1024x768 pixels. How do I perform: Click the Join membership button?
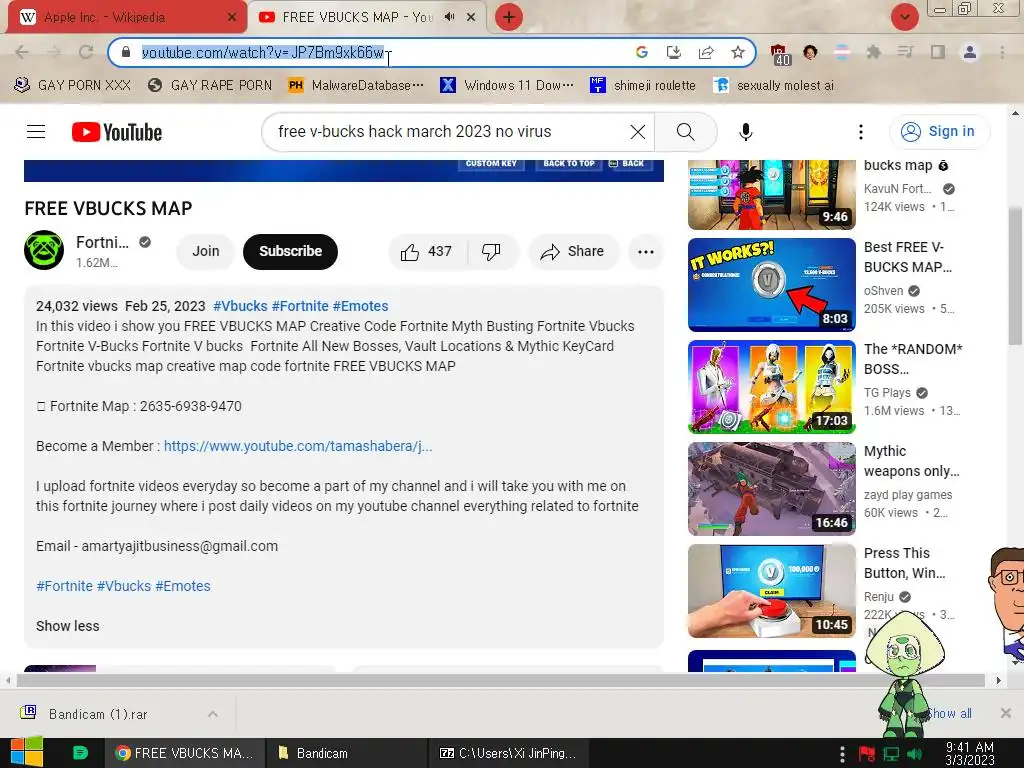click(206, 251)
